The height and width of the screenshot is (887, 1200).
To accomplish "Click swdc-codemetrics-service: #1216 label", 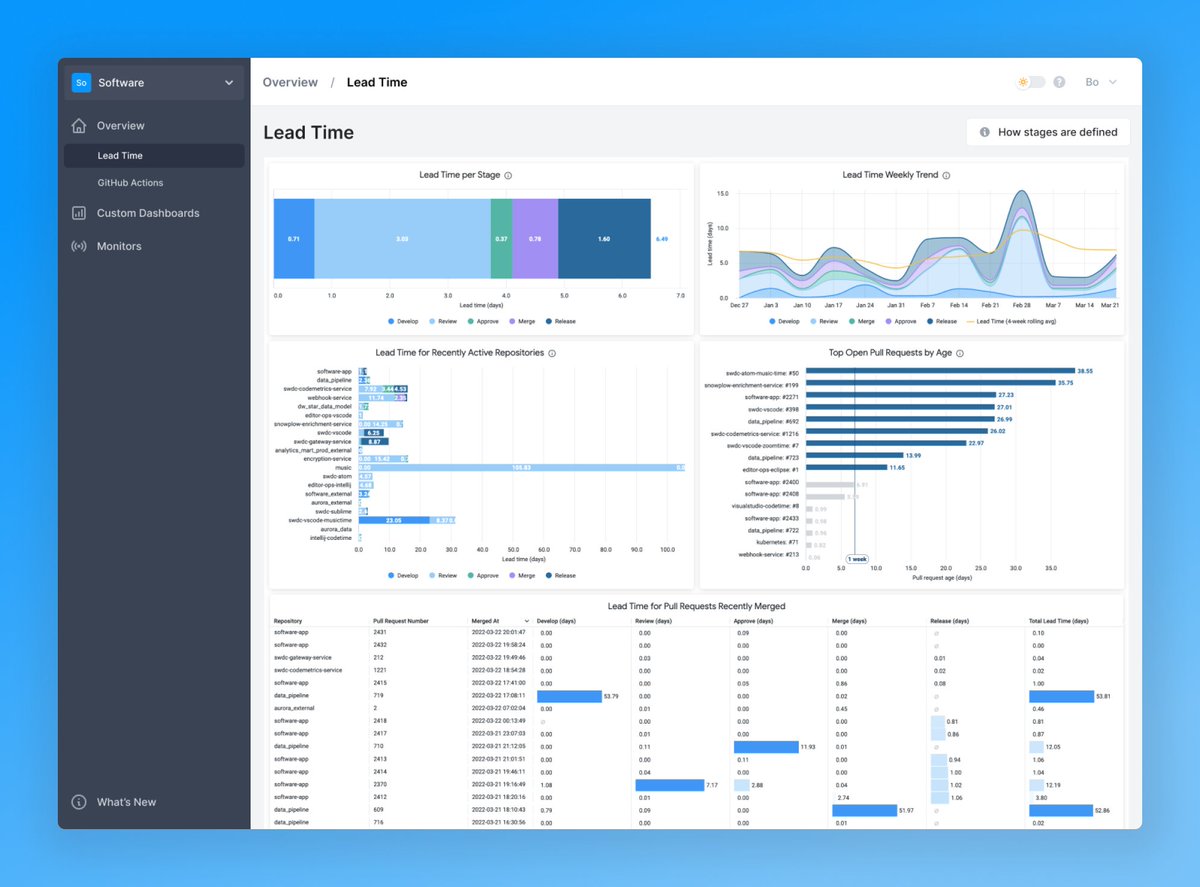I will (x=755, y=433).
